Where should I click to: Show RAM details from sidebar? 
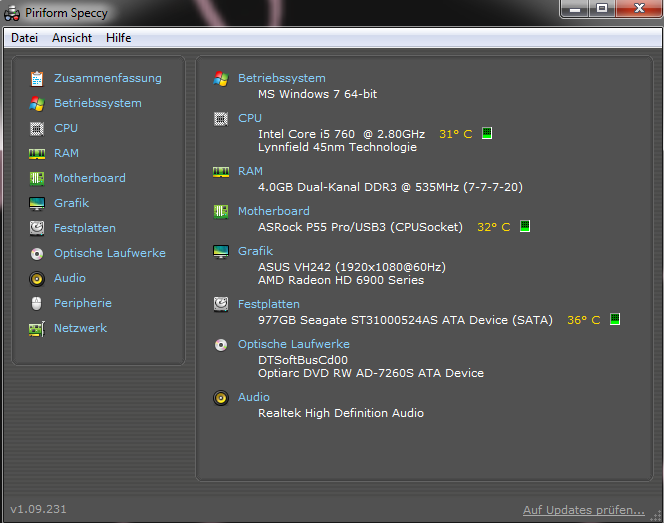pyautogui.click(x=66, y=153)
